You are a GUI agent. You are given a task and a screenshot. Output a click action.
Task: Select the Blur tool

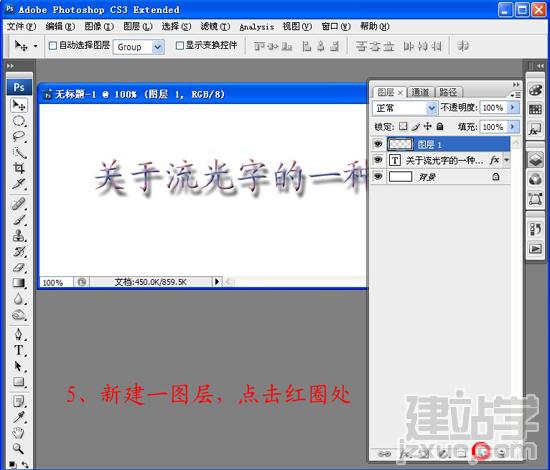pyautogui.click(x=19, y=299)
